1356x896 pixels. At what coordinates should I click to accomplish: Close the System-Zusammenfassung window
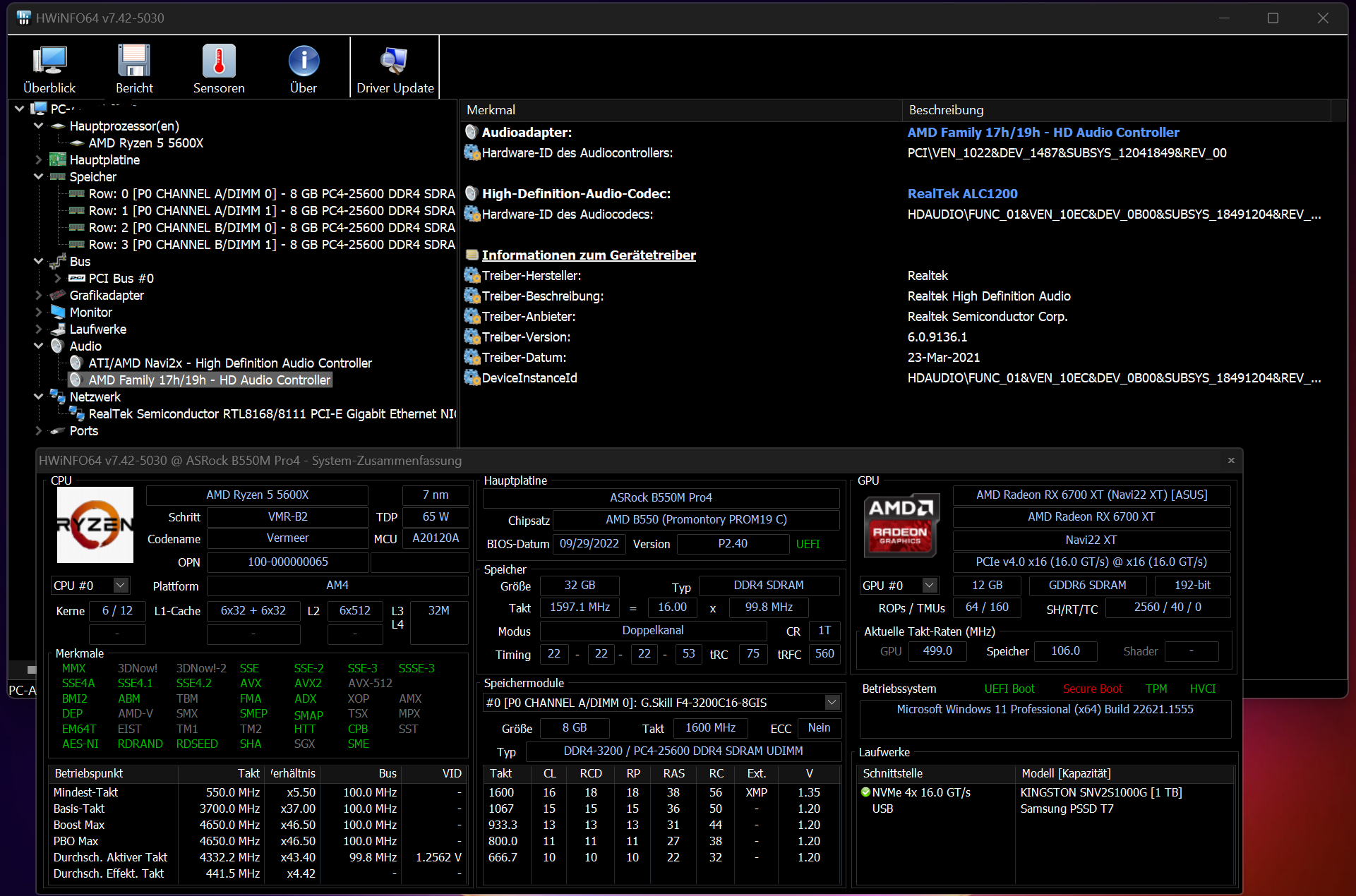click(1231, 460)
